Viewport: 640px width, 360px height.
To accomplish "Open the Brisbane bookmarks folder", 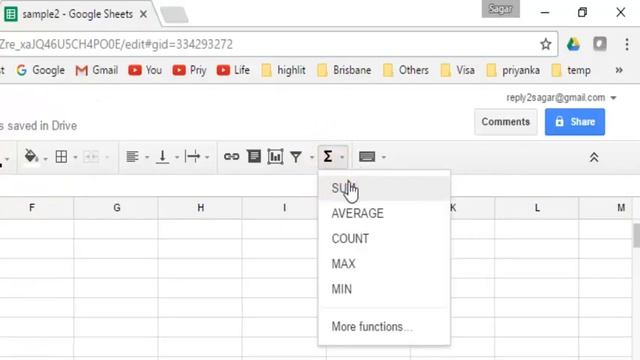I will point(344,70).
